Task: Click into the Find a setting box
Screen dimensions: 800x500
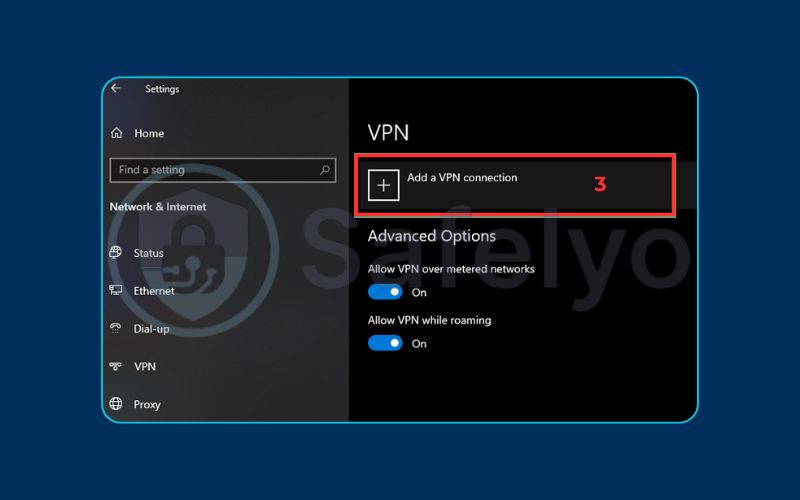Action: (222, 170)
